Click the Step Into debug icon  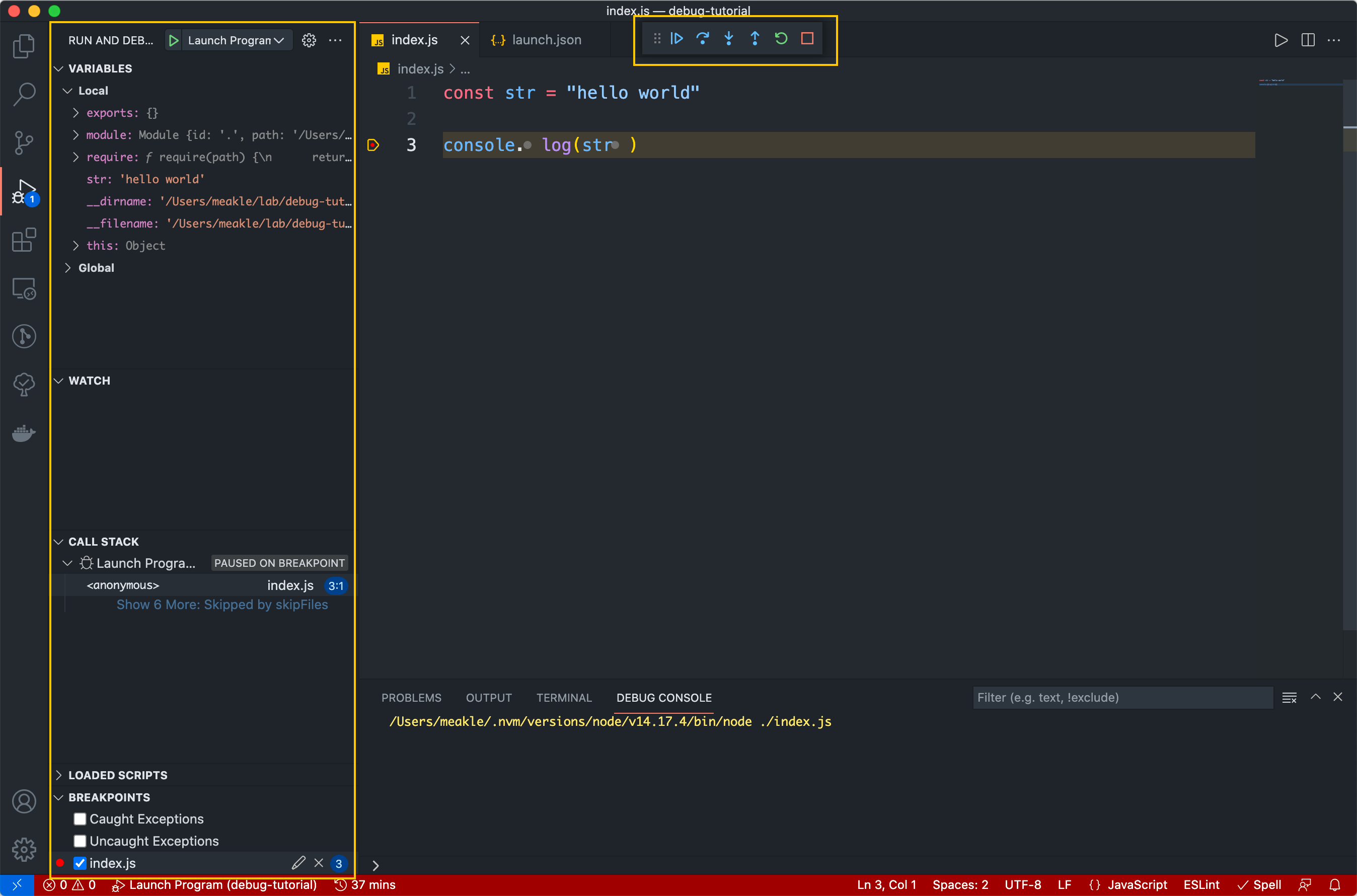click(728, 39)
